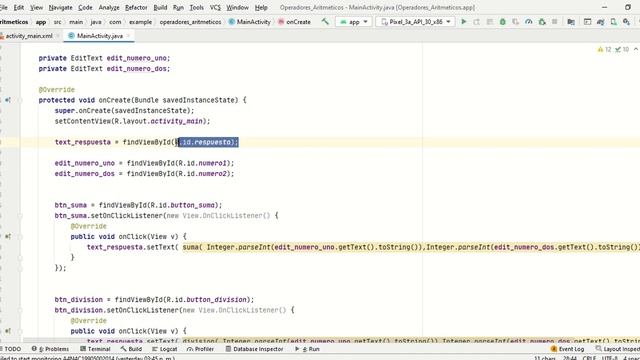Open the VCS menu

[215, 7]
